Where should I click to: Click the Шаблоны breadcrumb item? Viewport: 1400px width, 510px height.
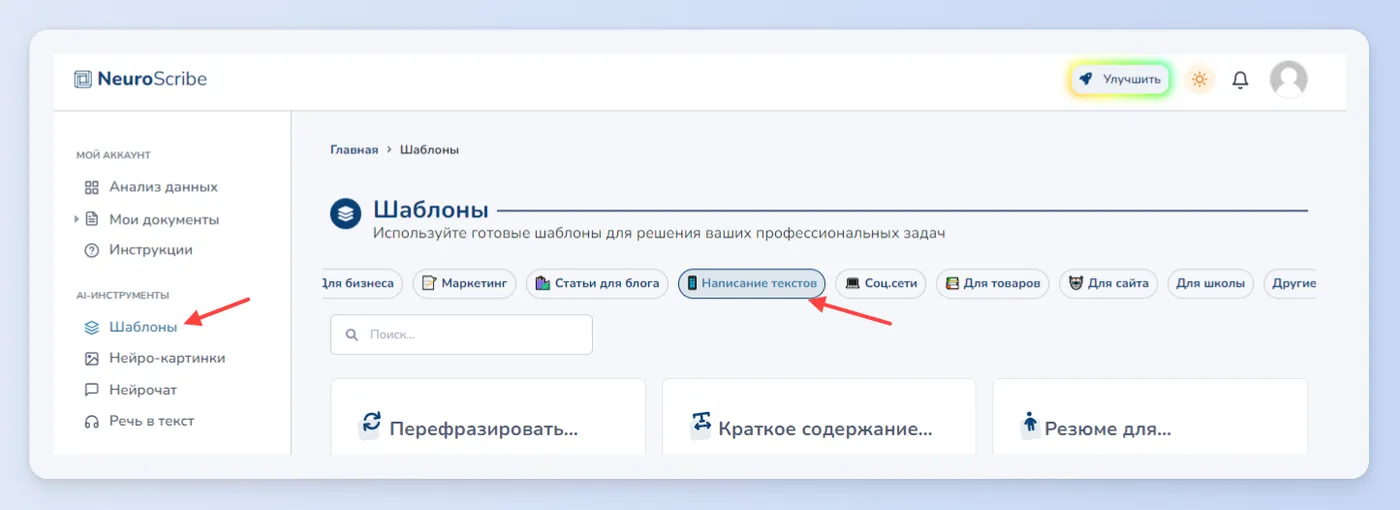point(429,150)
